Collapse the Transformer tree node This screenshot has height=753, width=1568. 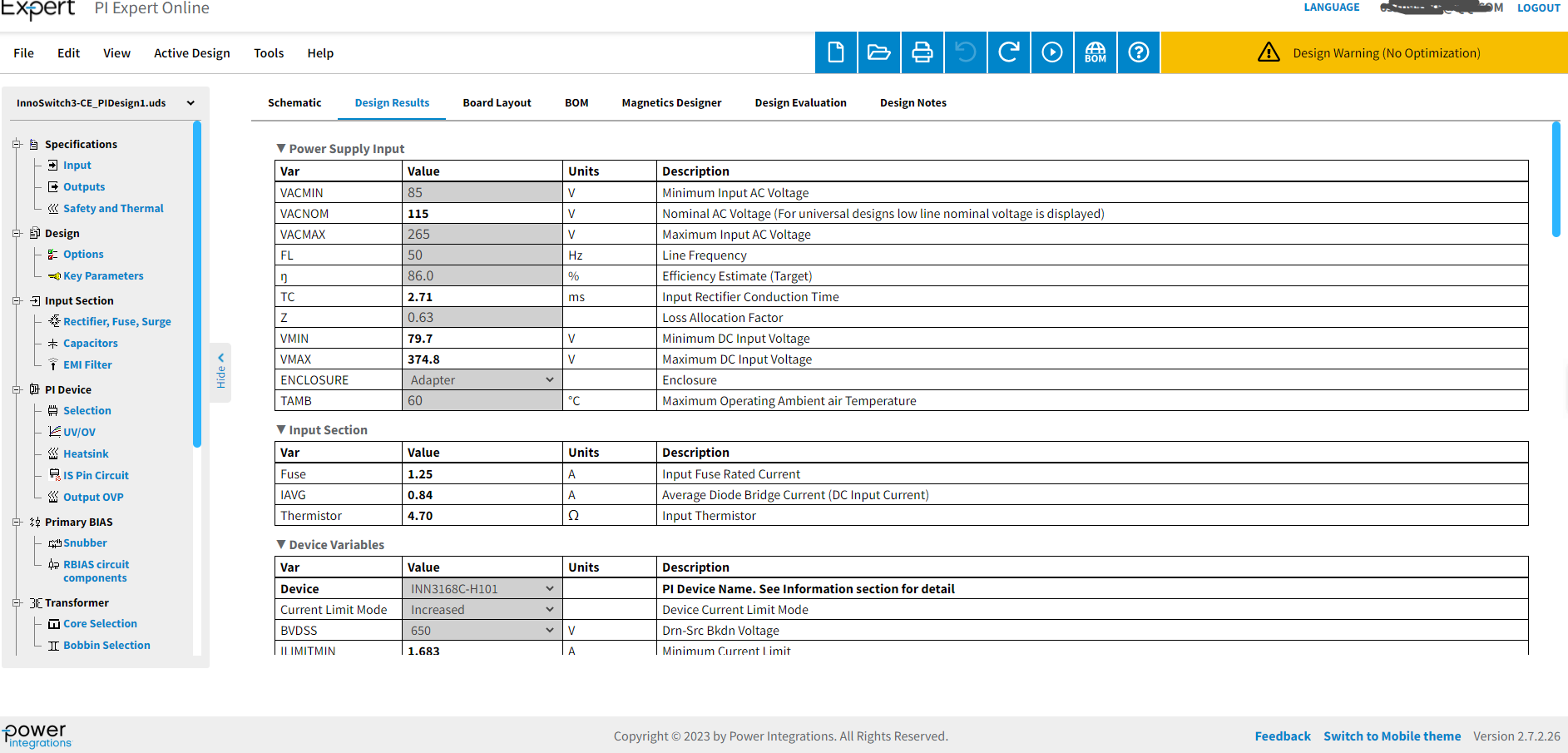click(x=17, y=602)
